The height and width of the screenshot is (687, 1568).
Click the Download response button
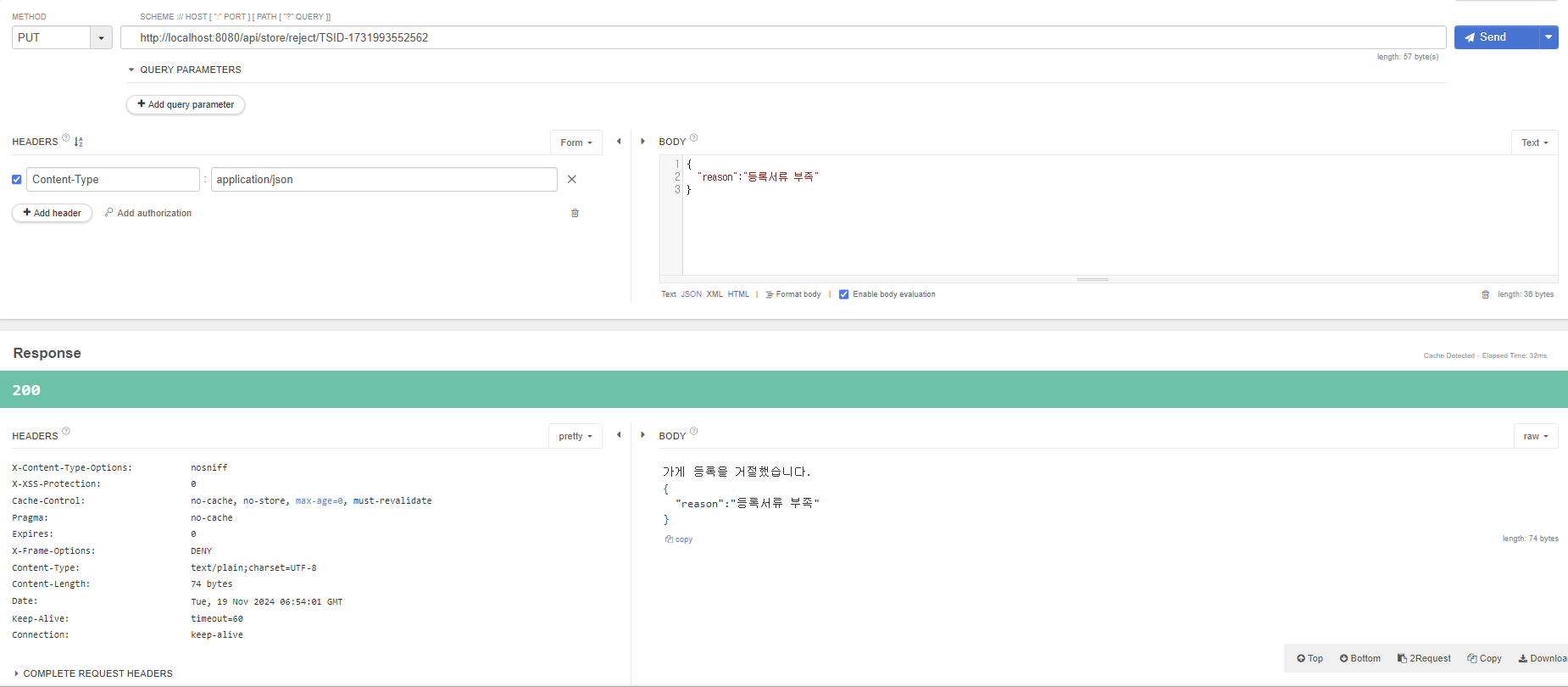coord(1542,658)
